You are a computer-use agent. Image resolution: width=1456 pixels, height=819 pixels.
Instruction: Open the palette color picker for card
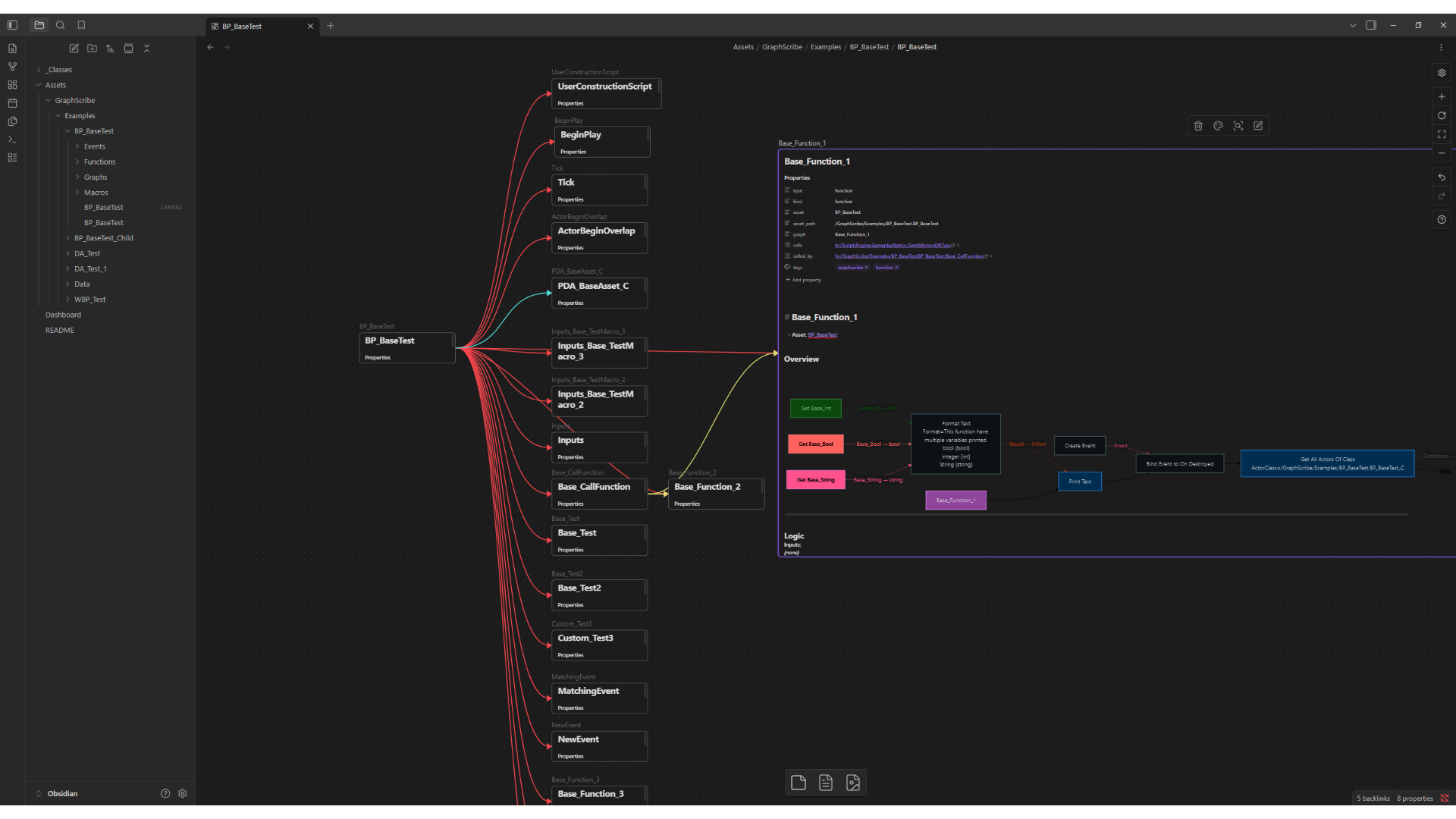(x=1218, y=126)
